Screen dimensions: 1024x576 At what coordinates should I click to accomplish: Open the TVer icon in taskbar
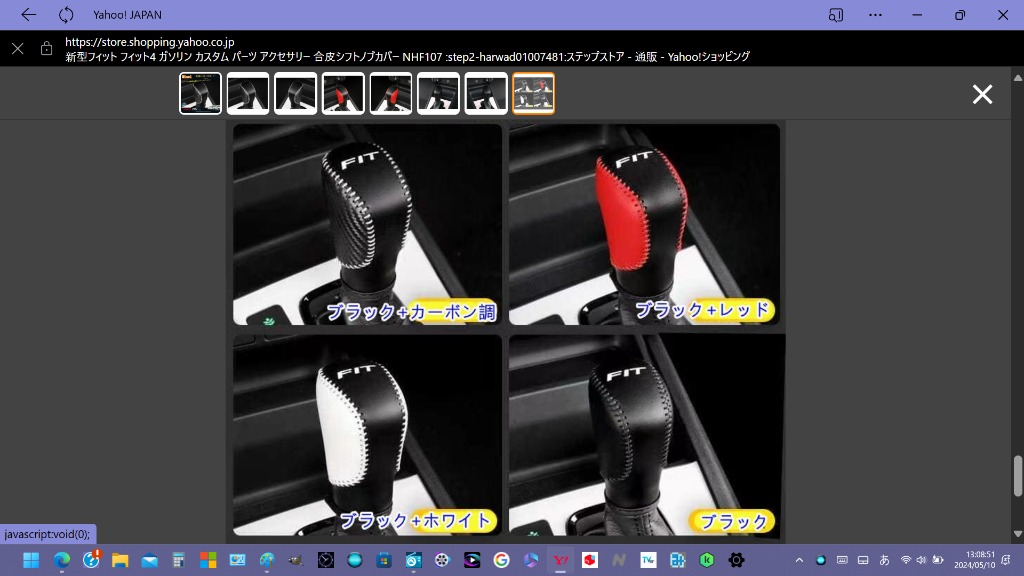point(648,560)
